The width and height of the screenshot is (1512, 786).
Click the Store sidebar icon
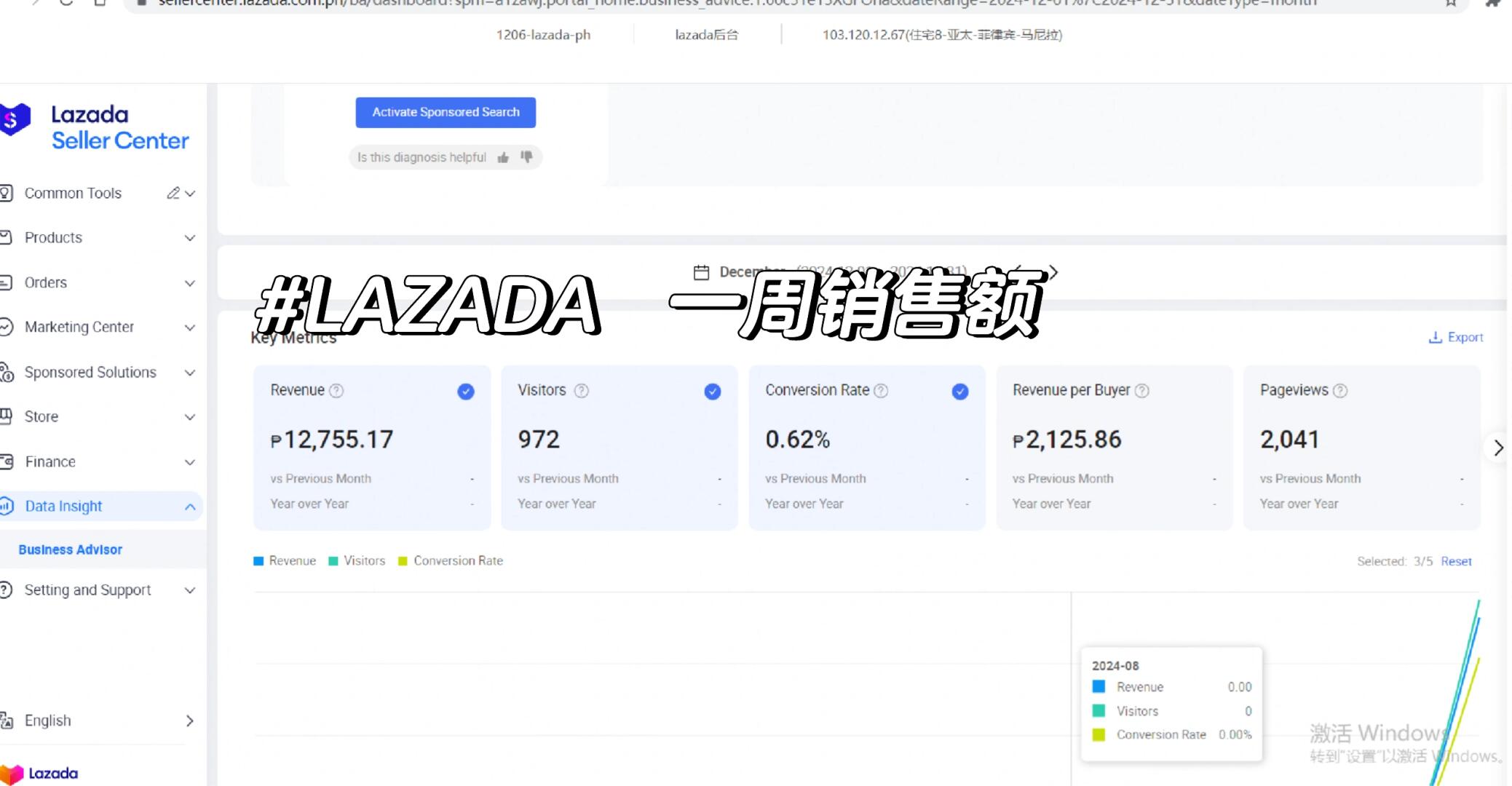tap(6, 416)
